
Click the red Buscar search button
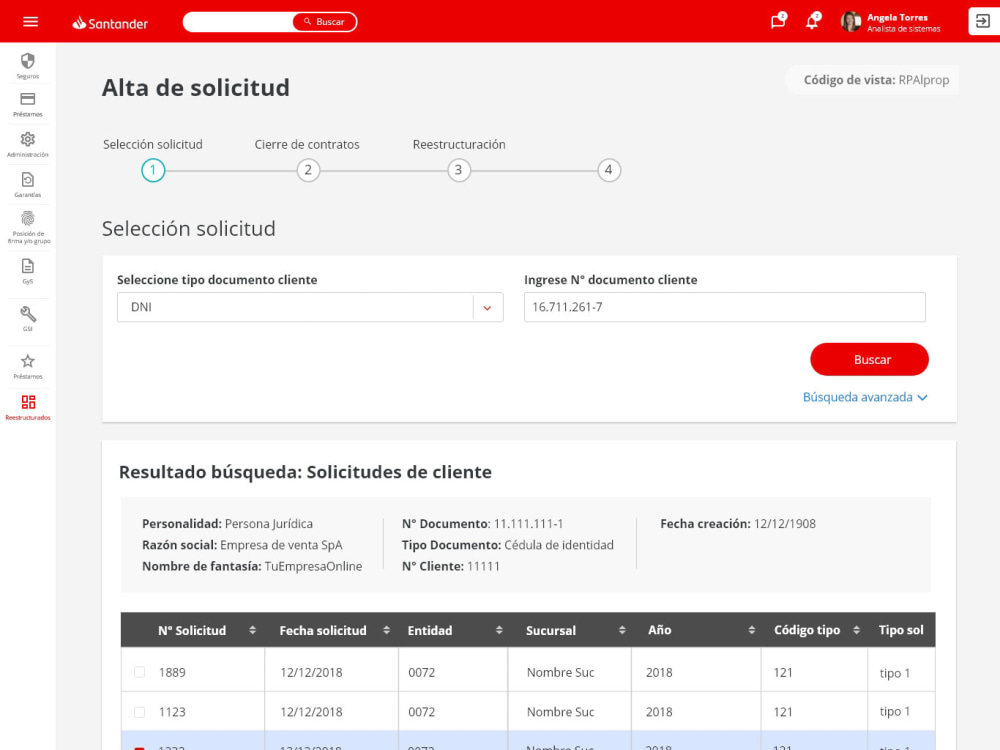pyautogui.click(x=869, y=360)
